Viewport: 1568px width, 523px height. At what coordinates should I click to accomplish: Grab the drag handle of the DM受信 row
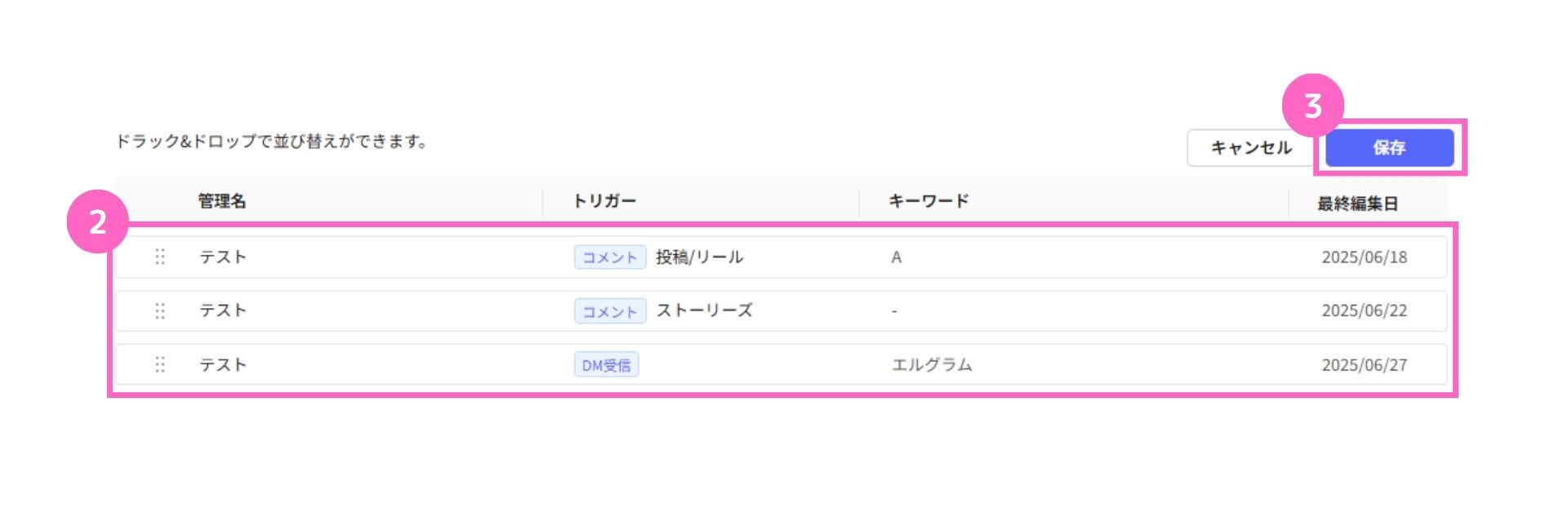(x=160, y=364)
